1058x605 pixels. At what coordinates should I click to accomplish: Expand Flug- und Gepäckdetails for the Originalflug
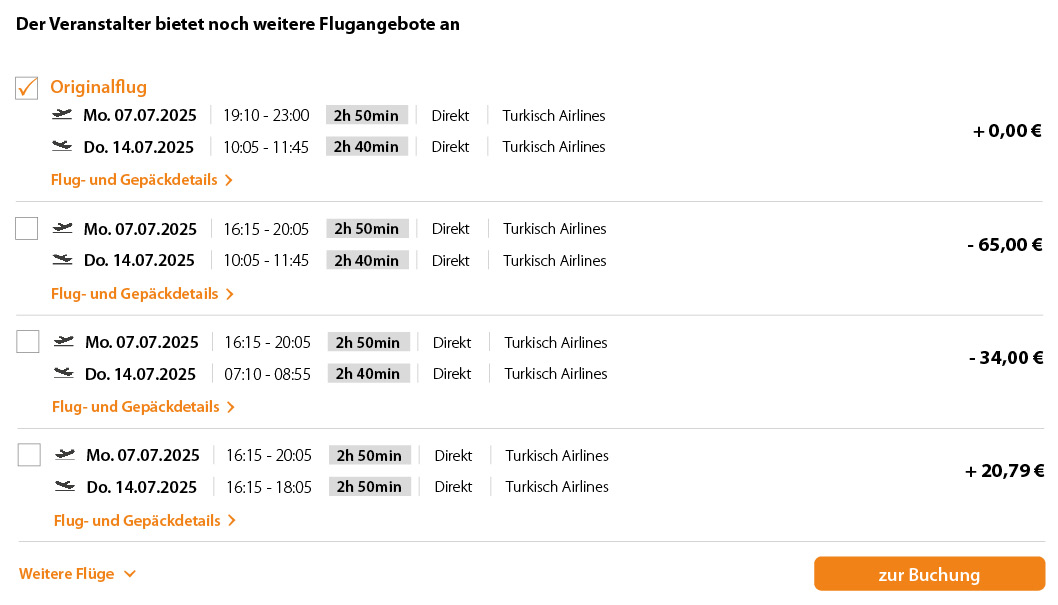(141, 180)
